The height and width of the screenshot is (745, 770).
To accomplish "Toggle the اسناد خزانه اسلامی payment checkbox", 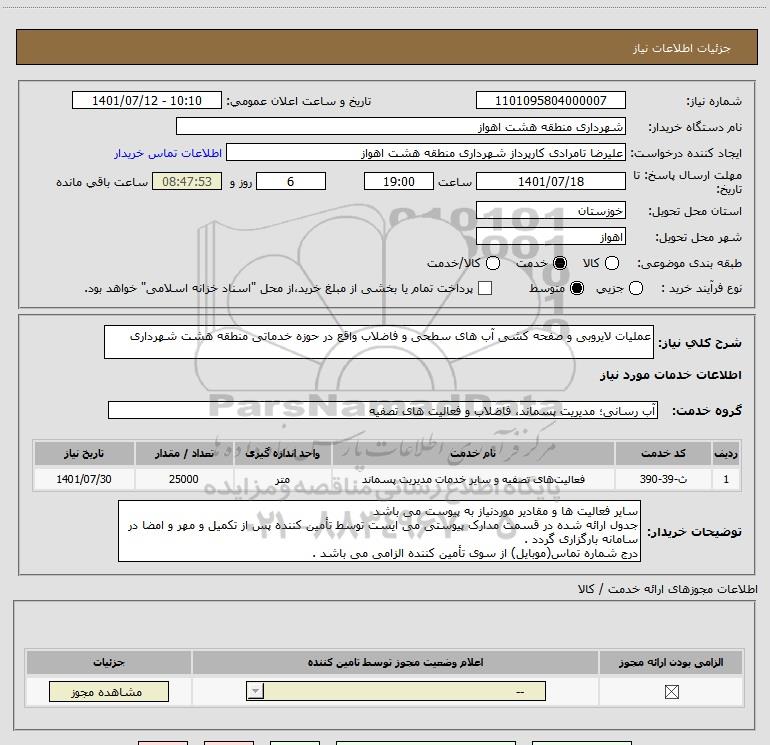I will pyautogui.click(x=485, y=288).
